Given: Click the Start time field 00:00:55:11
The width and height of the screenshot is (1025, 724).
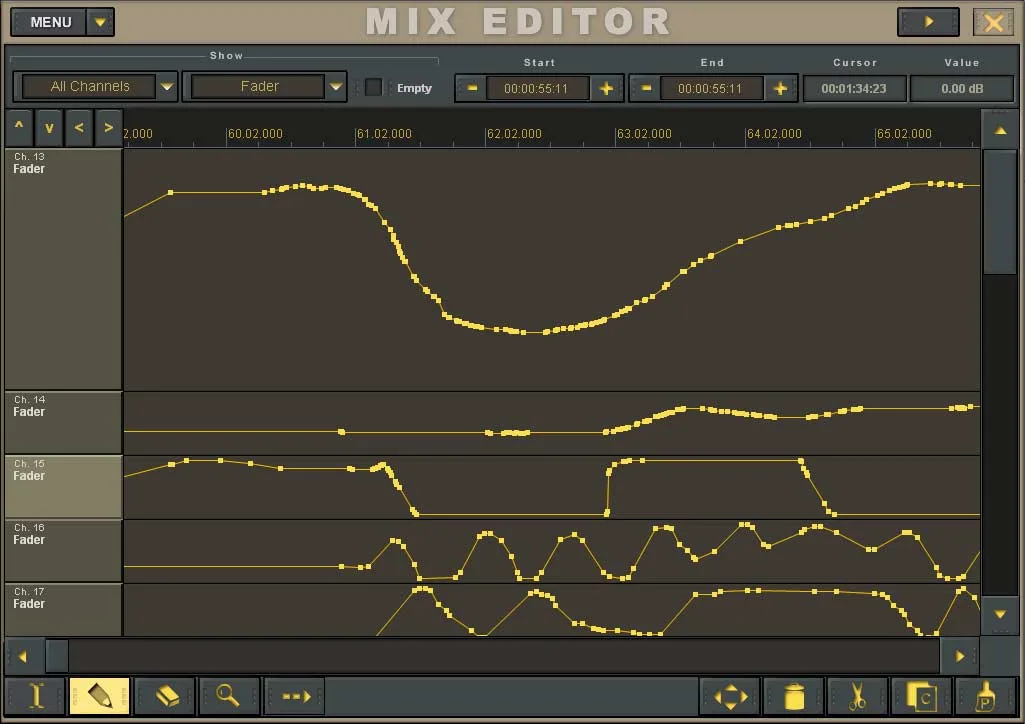Looking at the screenshot, I should tap(537, 88).
